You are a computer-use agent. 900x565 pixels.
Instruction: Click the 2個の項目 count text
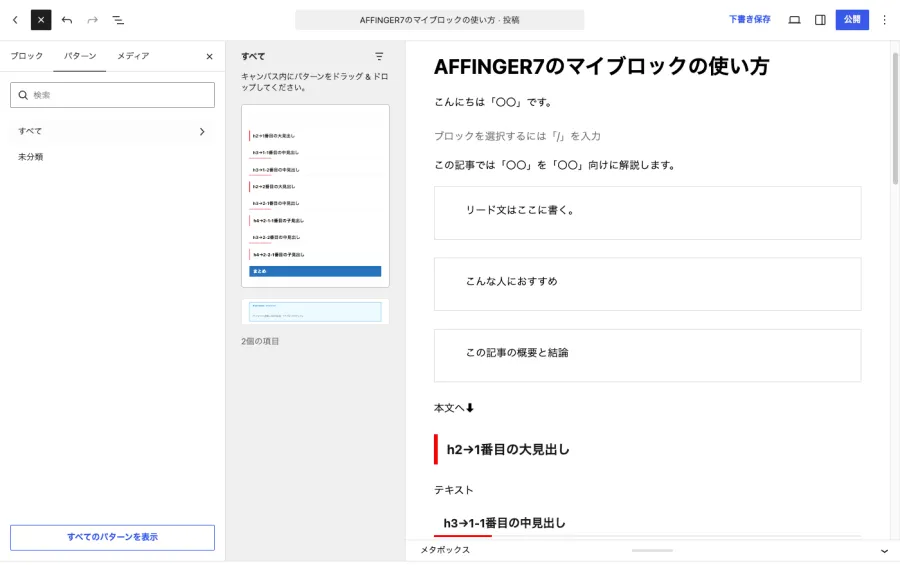[260, 341]
